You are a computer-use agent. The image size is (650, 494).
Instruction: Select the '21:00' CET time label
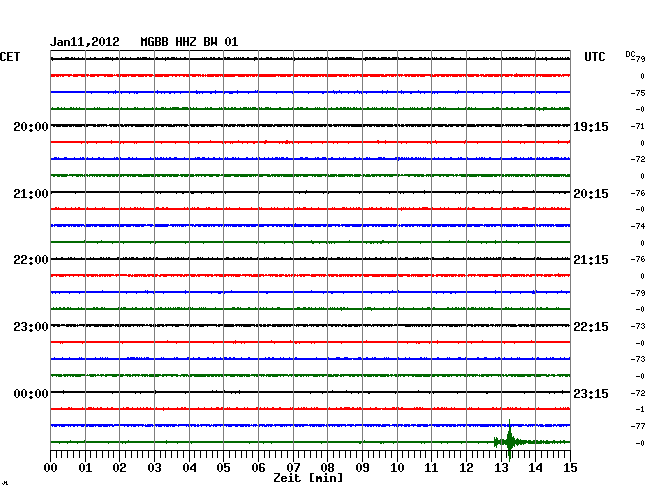[31, 194]
